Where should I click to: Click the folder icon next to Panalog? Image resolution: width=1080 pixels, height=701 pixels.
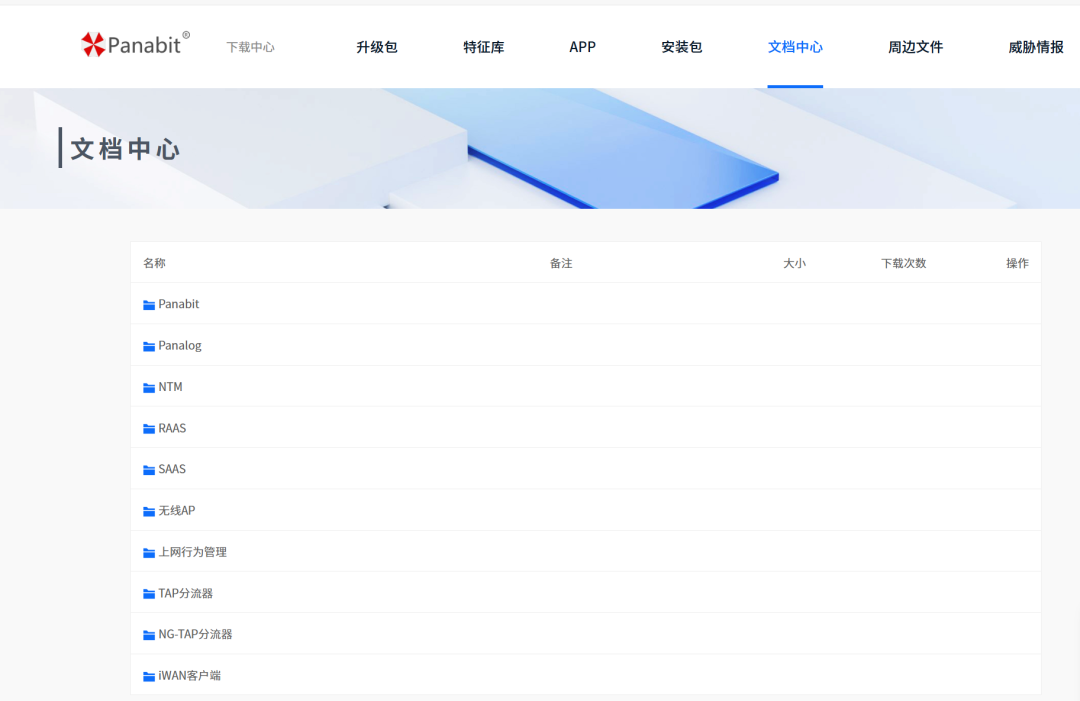coord(148,345)
